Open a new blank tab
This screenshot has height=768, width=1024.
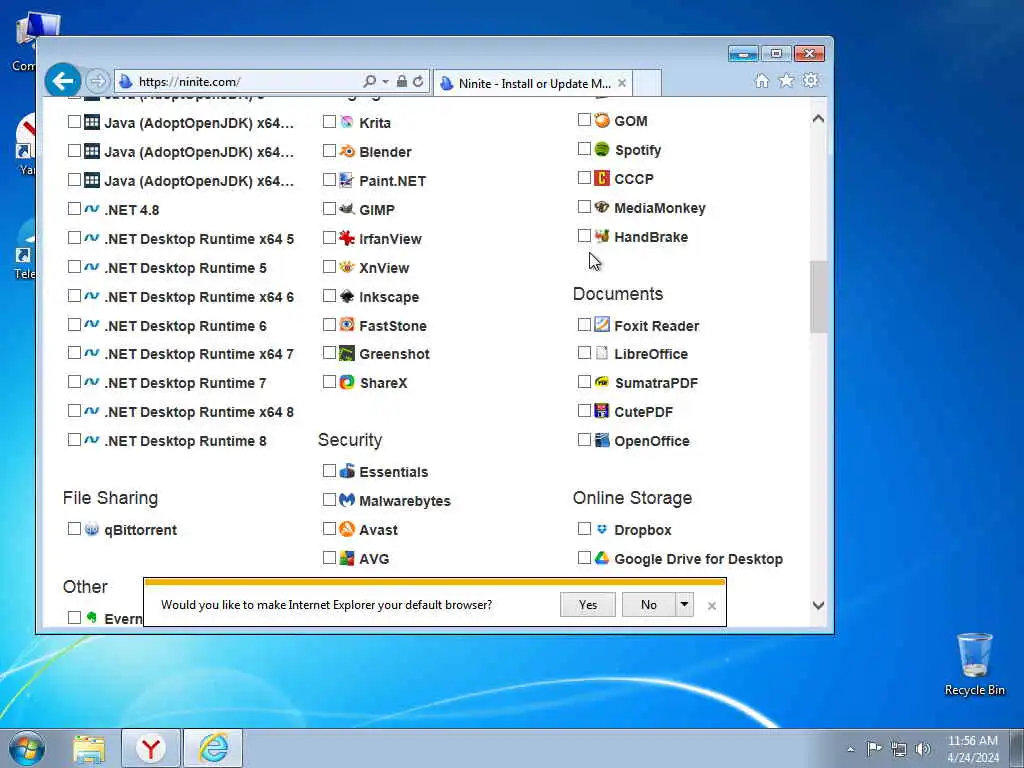coord(647,84)
